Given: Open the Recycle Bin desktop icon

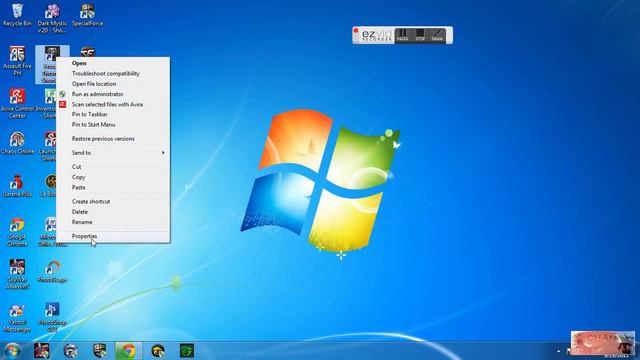Looking at the screenshot, I should click(x=17, y=15).
